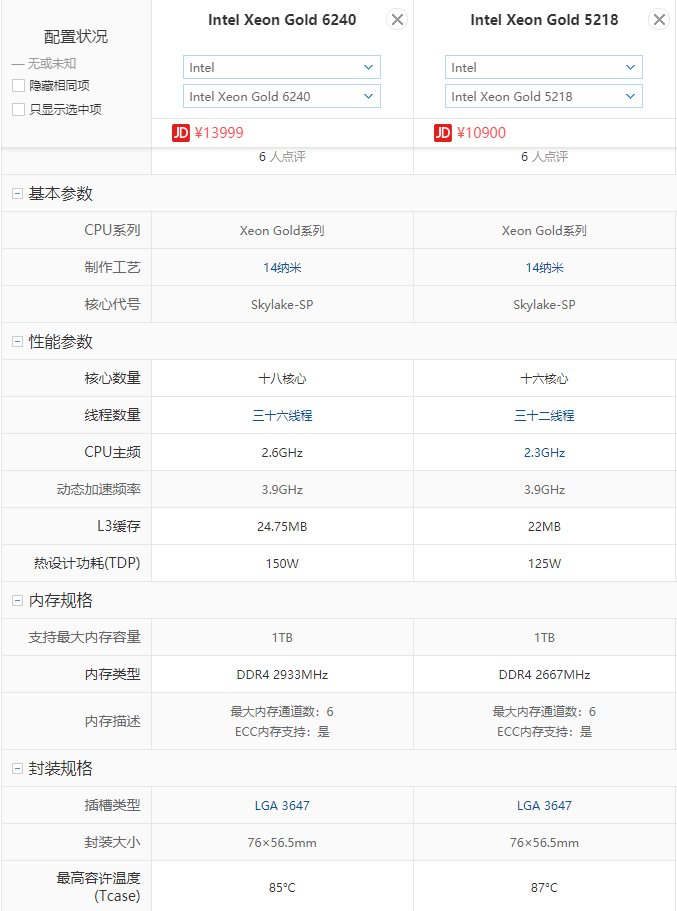Select the CPU系列 row label
Image resolution: width=677 pixels, height=911 pixels.
pyautogui.click(x=112, y=230)
